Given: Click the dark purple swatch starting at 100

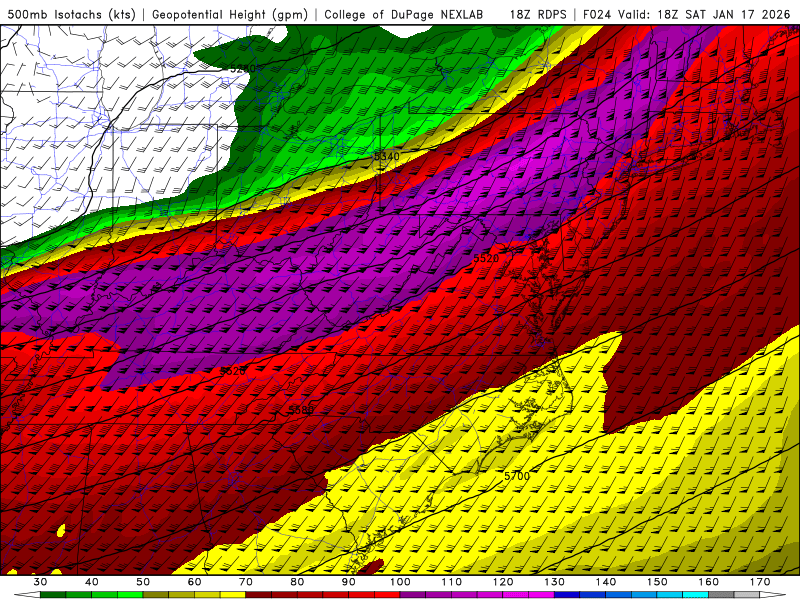Looking at the screenshot, I should tap(413, 596).
